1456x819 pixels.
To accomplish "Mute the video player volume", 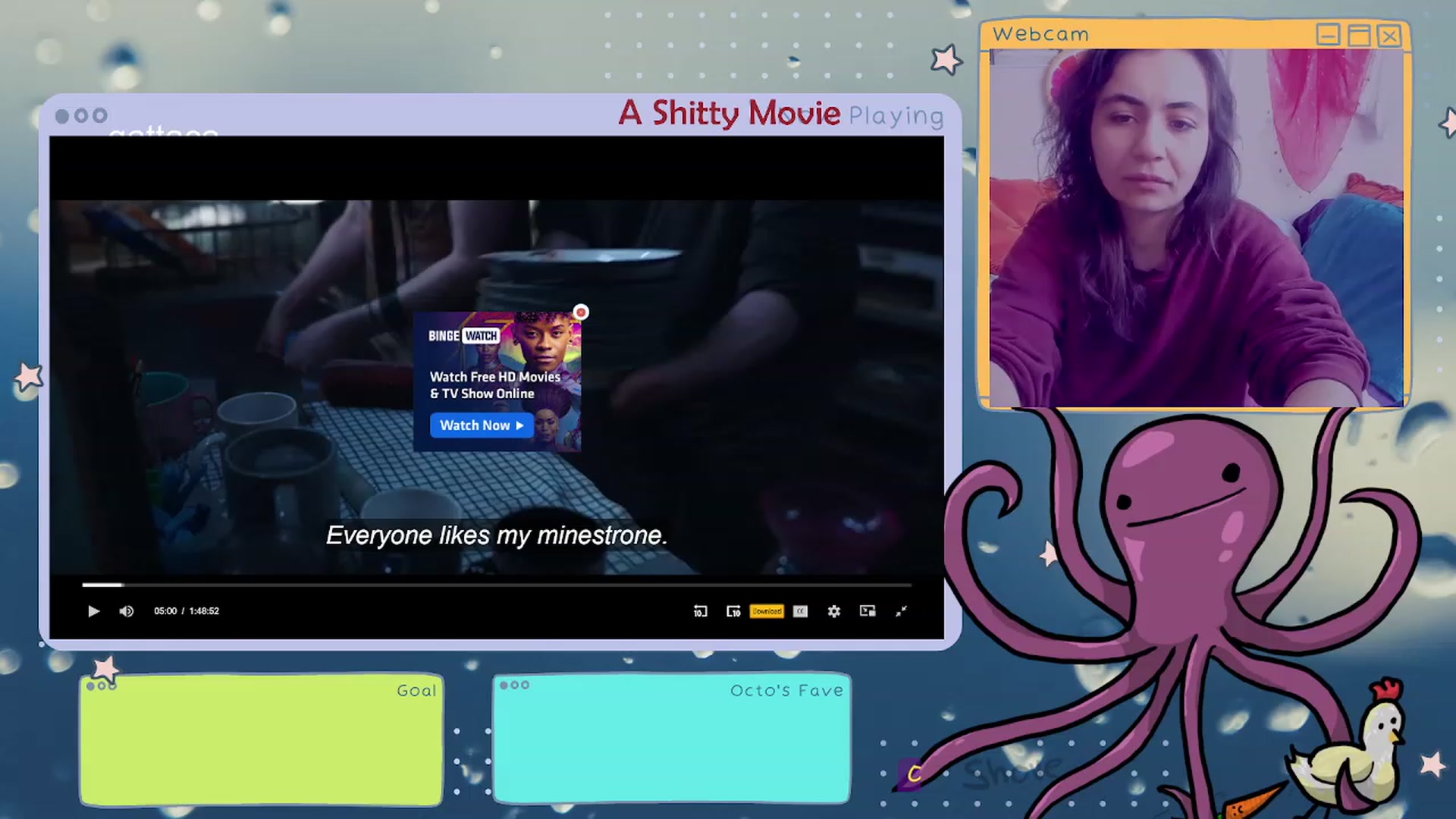I will (127, 611).
